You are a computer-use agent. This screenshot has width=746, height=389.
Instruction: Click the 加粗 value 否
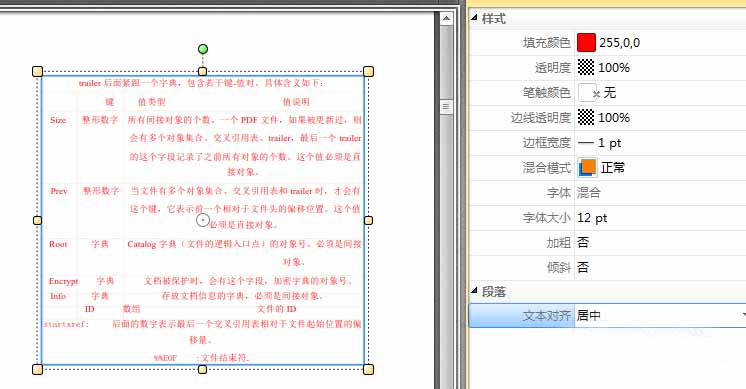pos(583,243)
